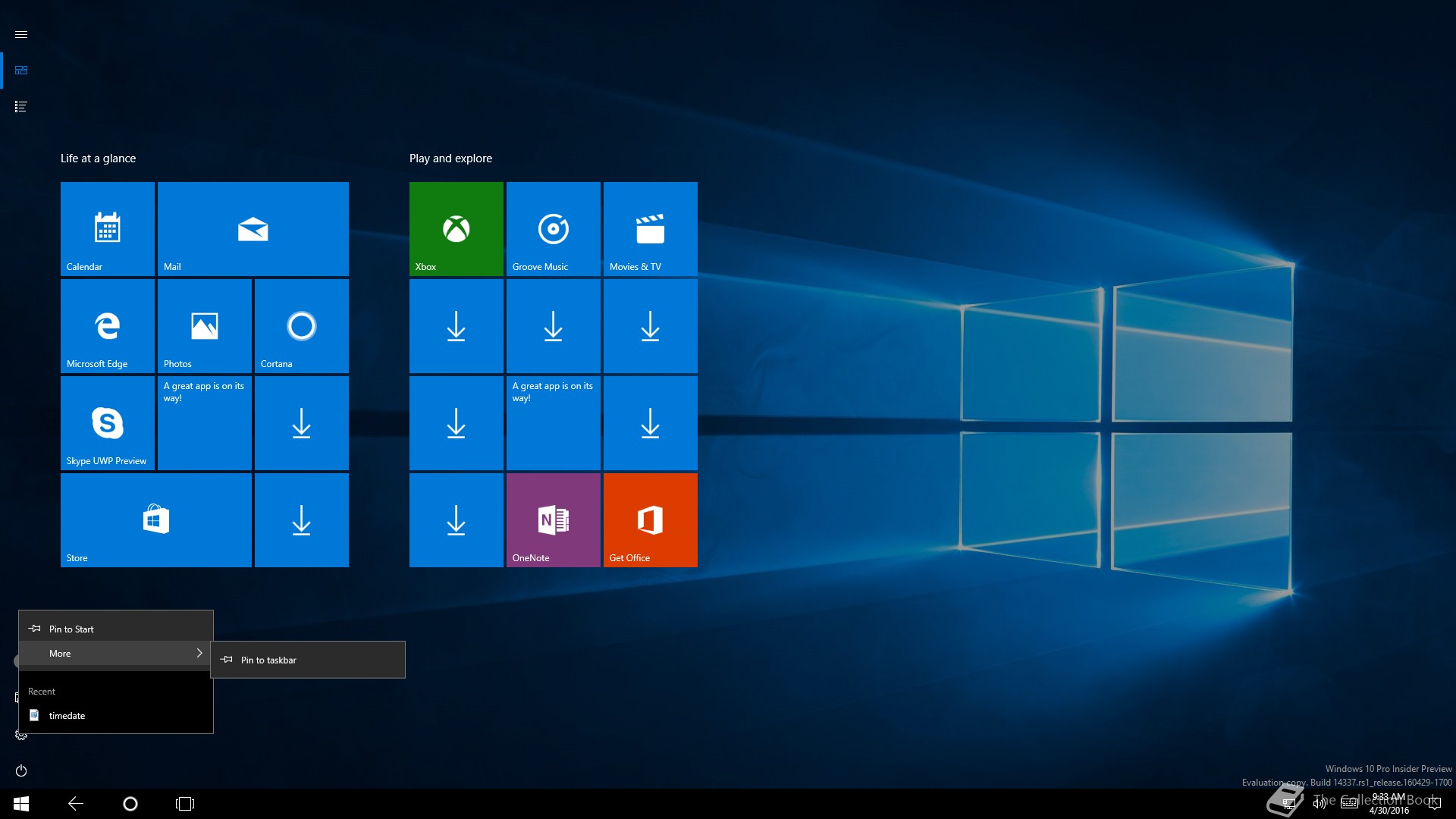This screenshot has height=819, width=1456.
Task: Choose Pin to Start in context menu
Action: point(116,629)
